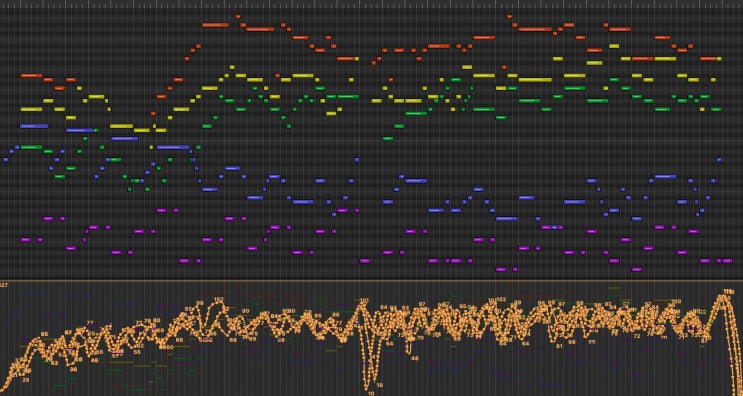Select the first red note at far left
The image size is (743, 396).
(31, 76)
